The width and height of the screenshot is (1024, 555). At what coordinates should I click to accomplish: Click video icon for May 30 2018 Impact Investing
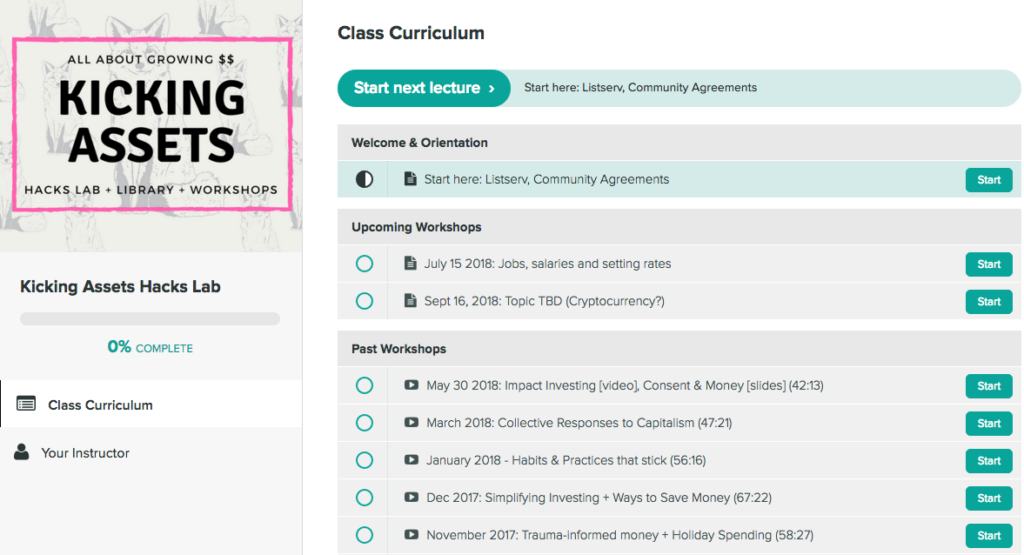coord(411,385)
